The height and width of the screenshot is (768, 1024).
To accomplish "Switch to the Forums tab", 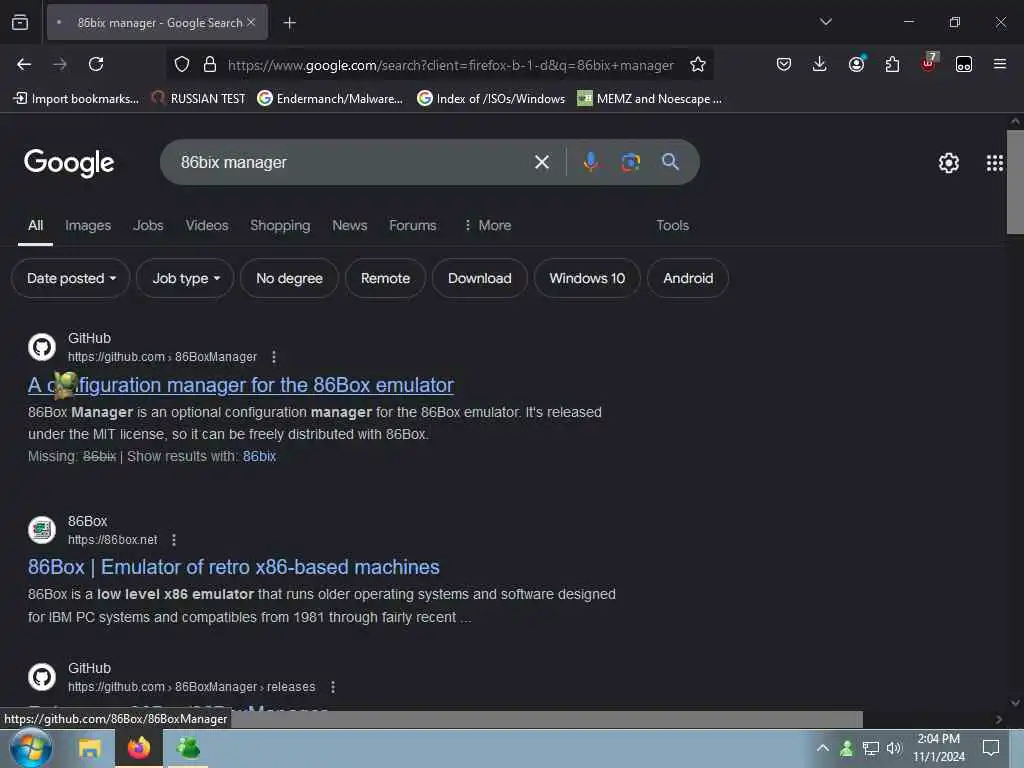I will 413,225.
